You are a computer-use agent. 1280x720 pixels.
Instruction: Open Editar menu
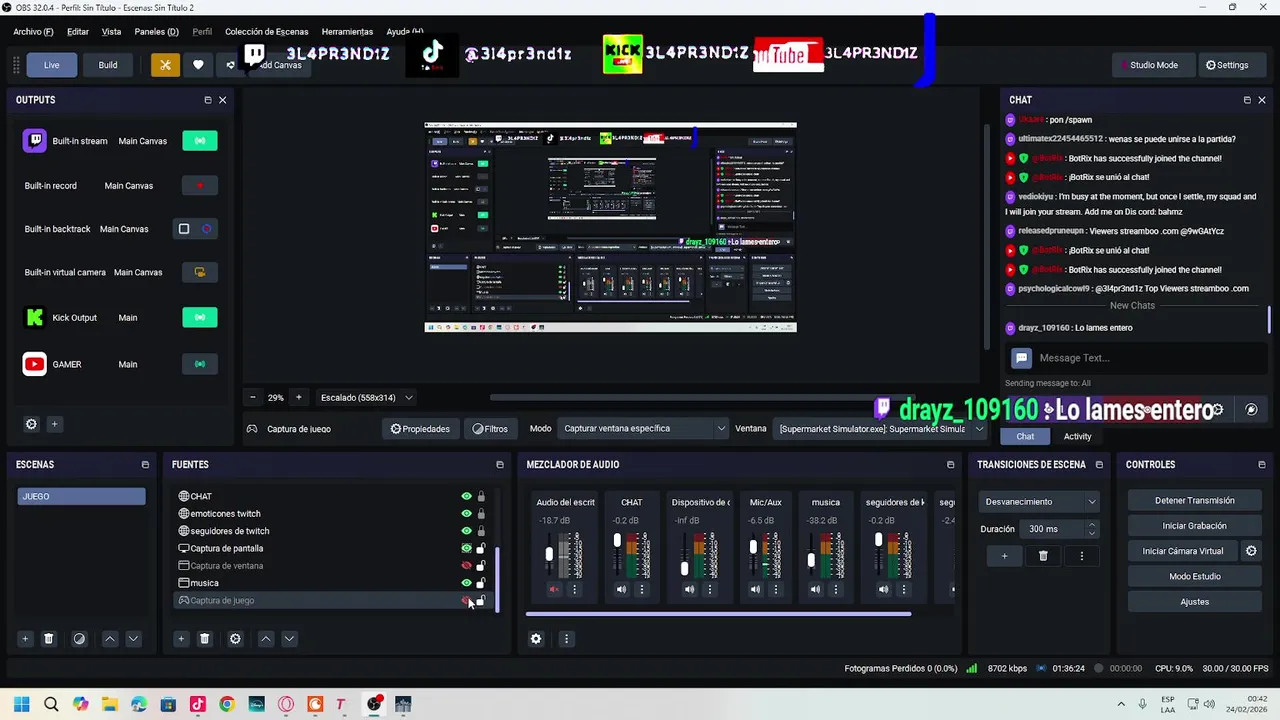[x=77, y=32]
